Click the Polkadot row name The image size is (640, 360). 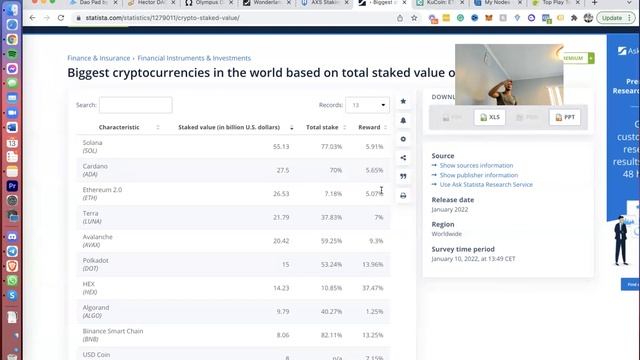click(96, 260)
